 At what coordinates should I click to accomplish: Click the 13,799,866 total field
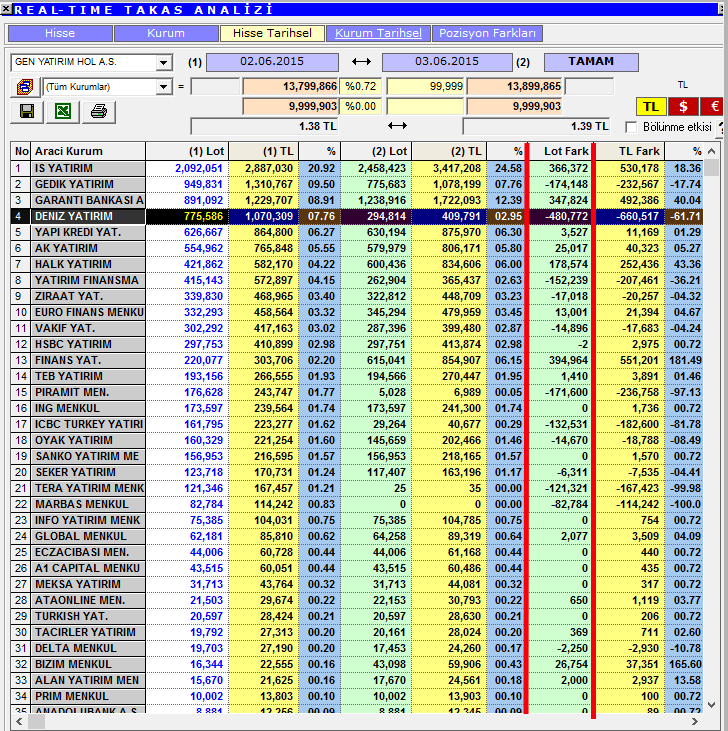289,87
